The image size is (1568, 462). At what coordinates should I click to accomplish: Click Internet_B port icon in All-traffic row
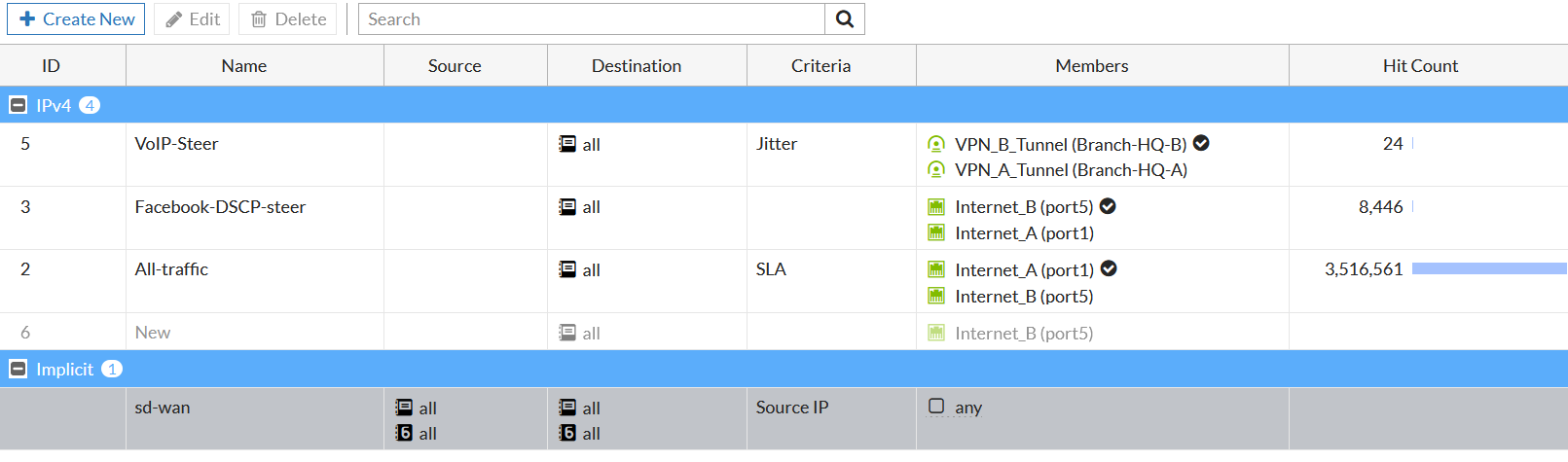tap(936, 296)
